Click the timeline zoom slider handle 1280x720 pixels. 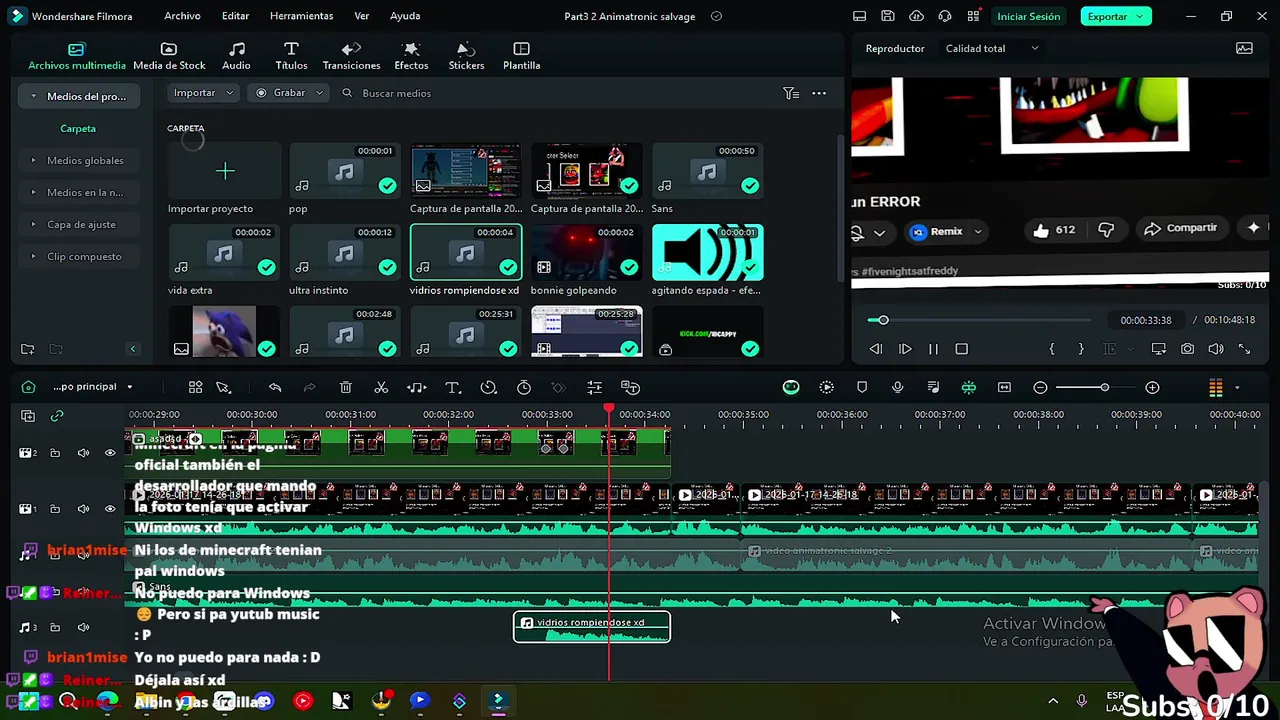click(1104, 387)
